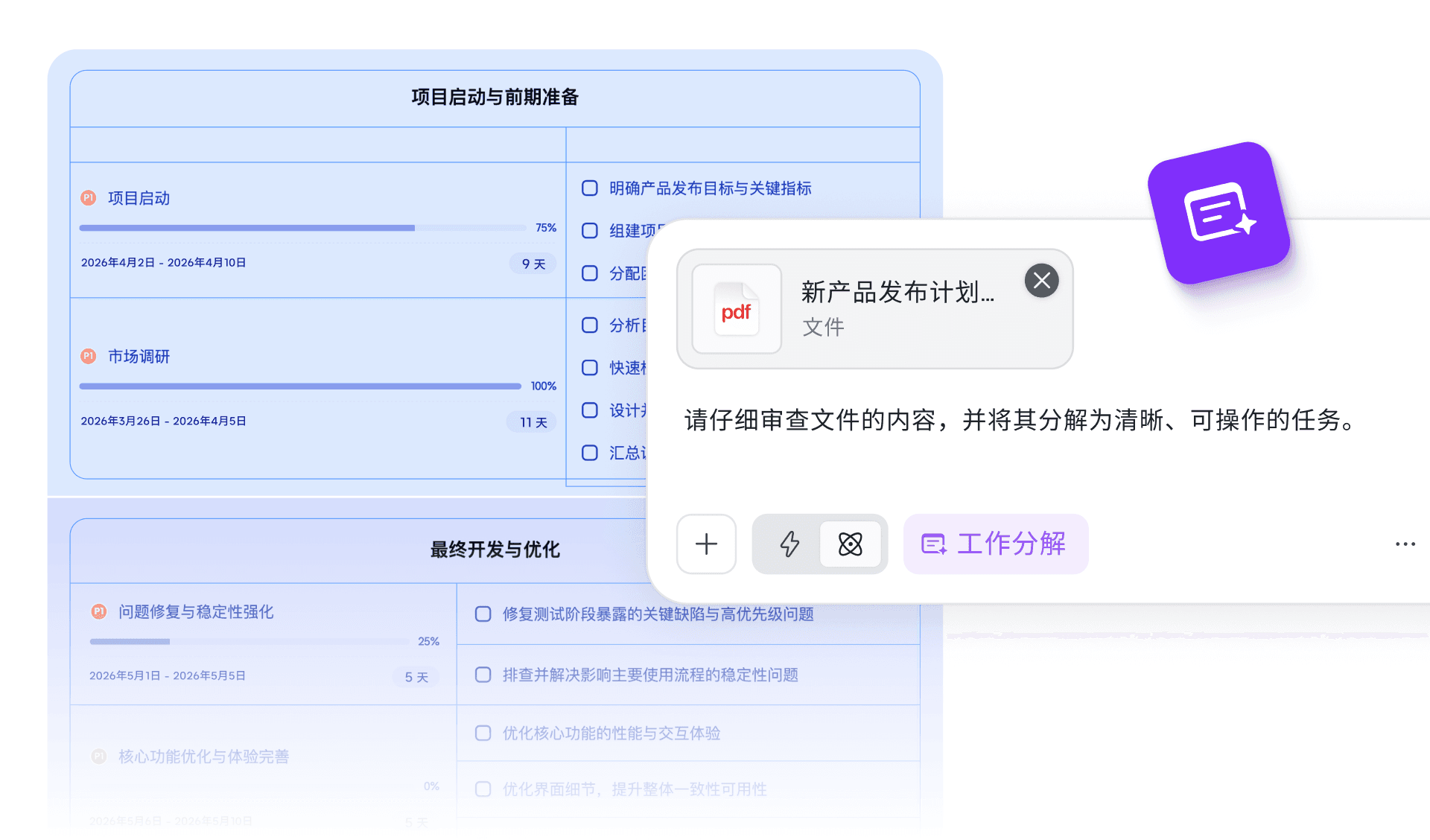This screenshot has width=1430, height=840.
Task: Click date range 2026年4月2日 - 2026年4月10日
Action: [163, 263]
